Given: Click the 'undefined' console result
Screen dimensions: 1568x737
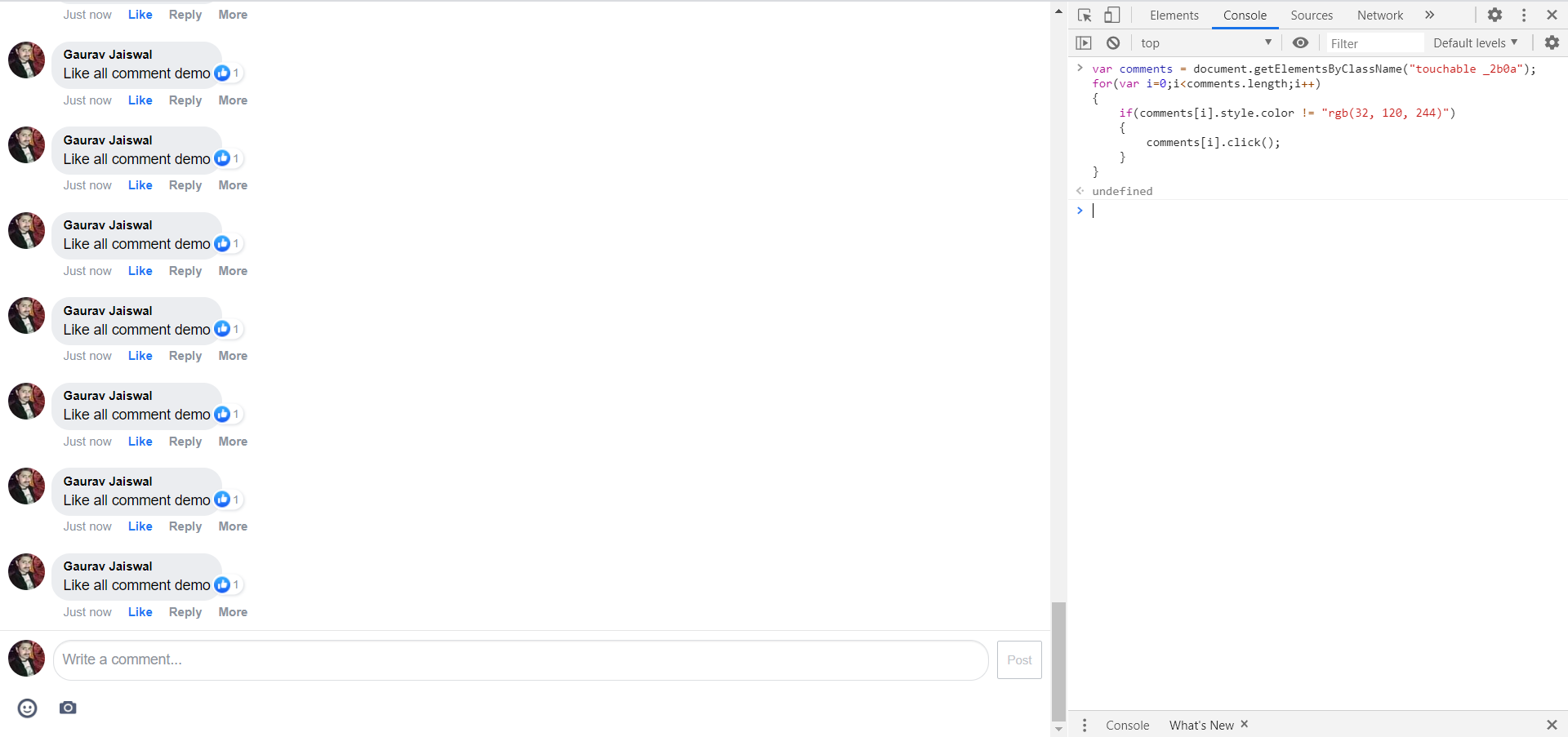Looking at the screenshot, I should click(x=1122, y=191).
